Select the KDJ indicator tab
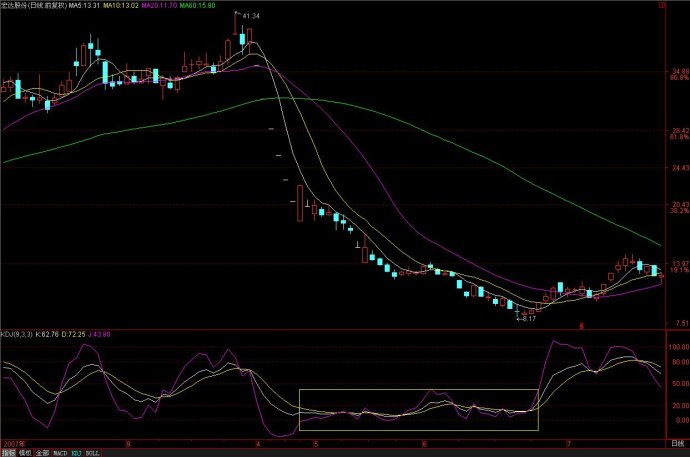This screenshot has width=690, height=457. 77,452
